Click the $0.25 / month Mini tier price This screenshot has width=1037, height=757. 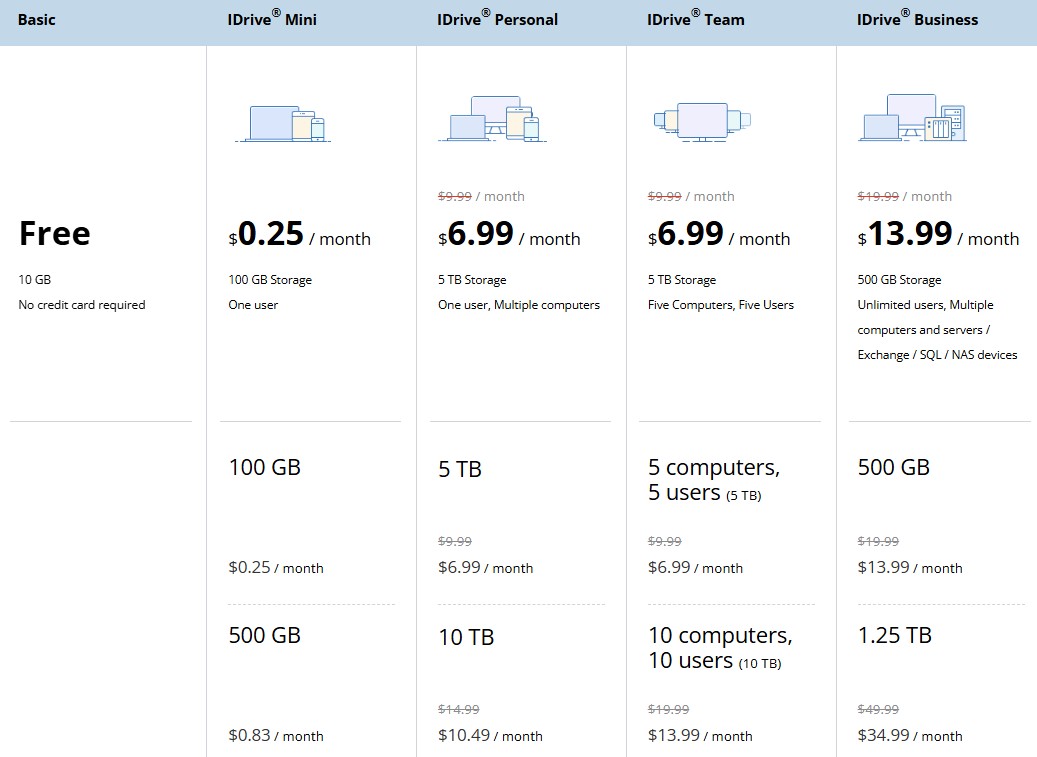[x=276, y=568]
